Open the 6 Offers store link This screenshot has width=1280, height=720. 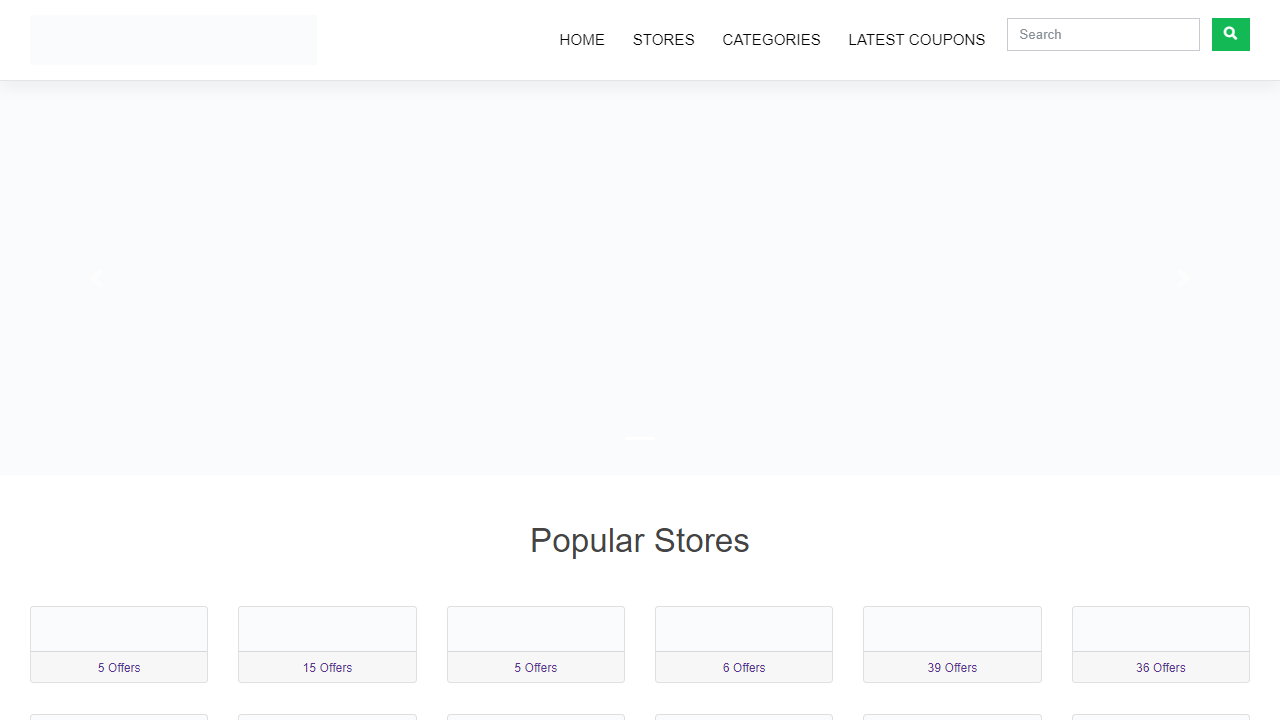tap(744, 667)
